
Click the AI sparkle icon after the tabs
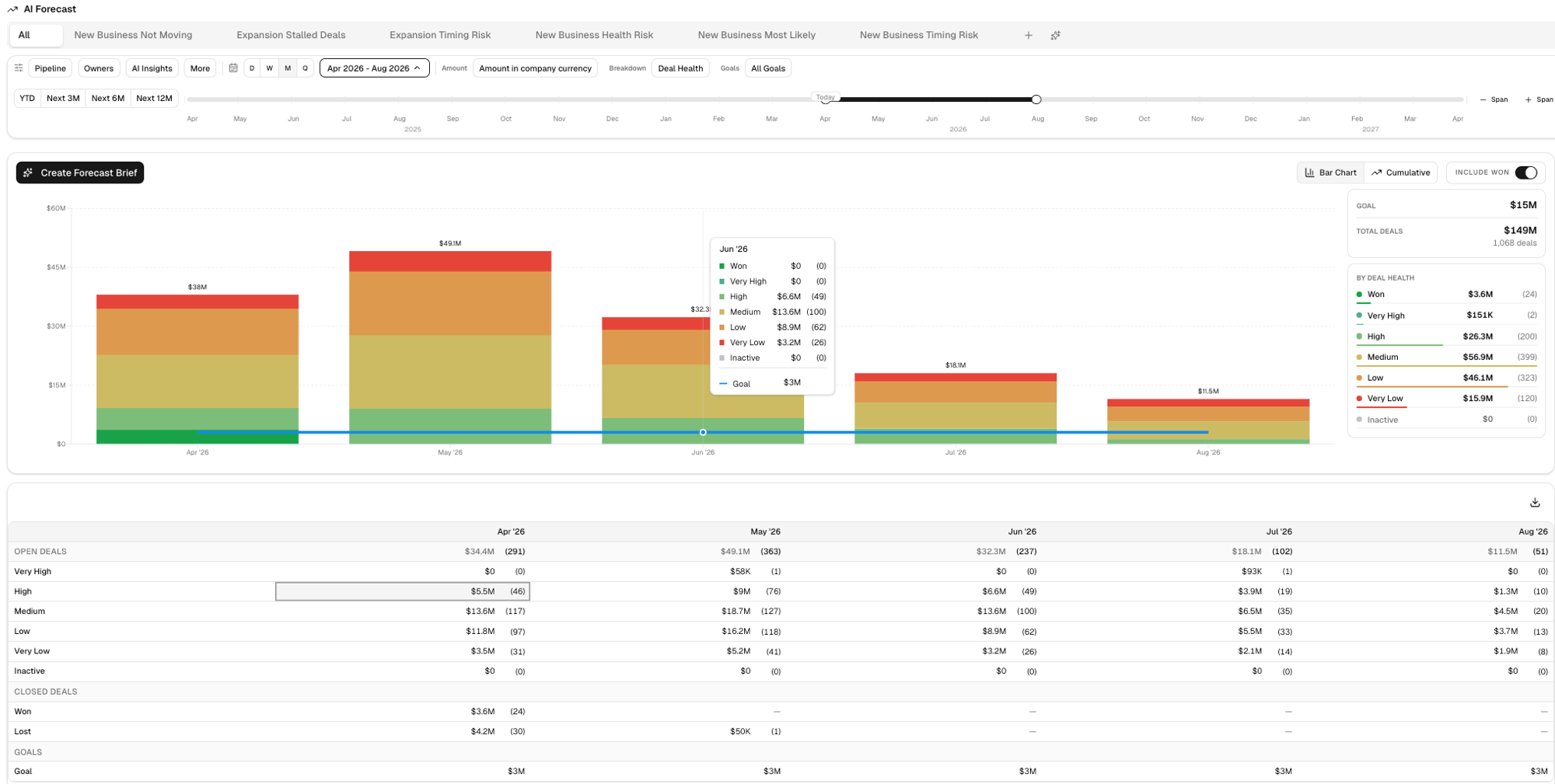pos(1055,36)
